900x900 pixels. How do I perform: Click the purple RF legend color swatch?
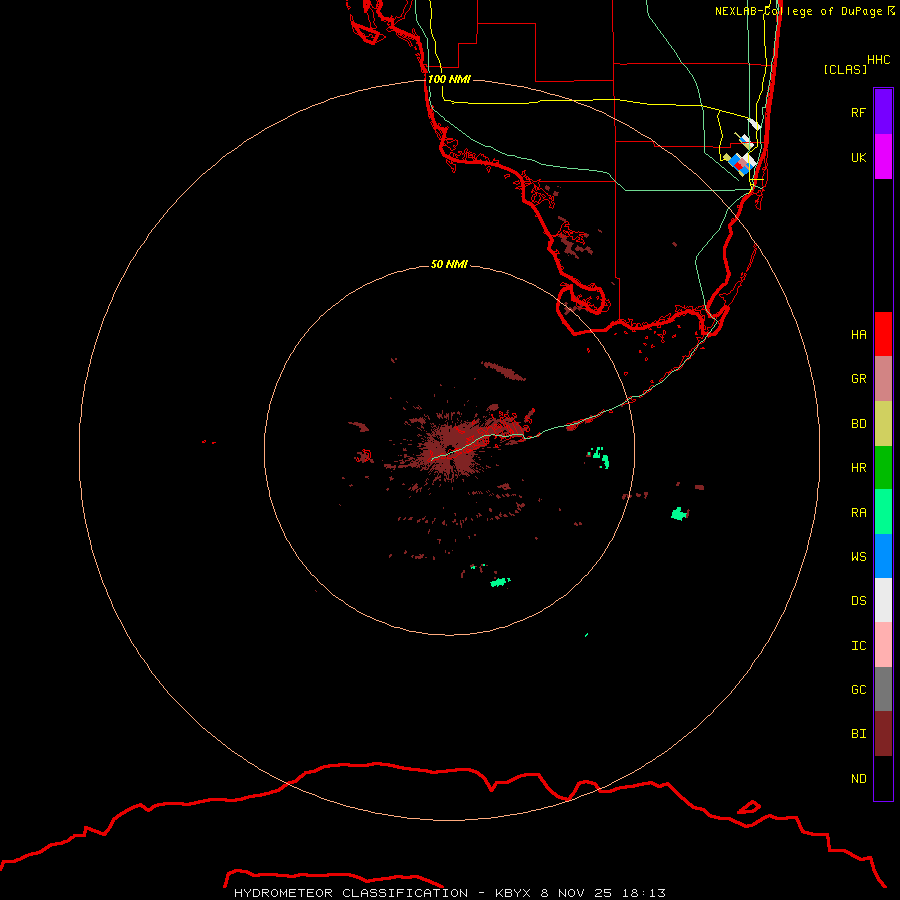(x=883, y=112)
